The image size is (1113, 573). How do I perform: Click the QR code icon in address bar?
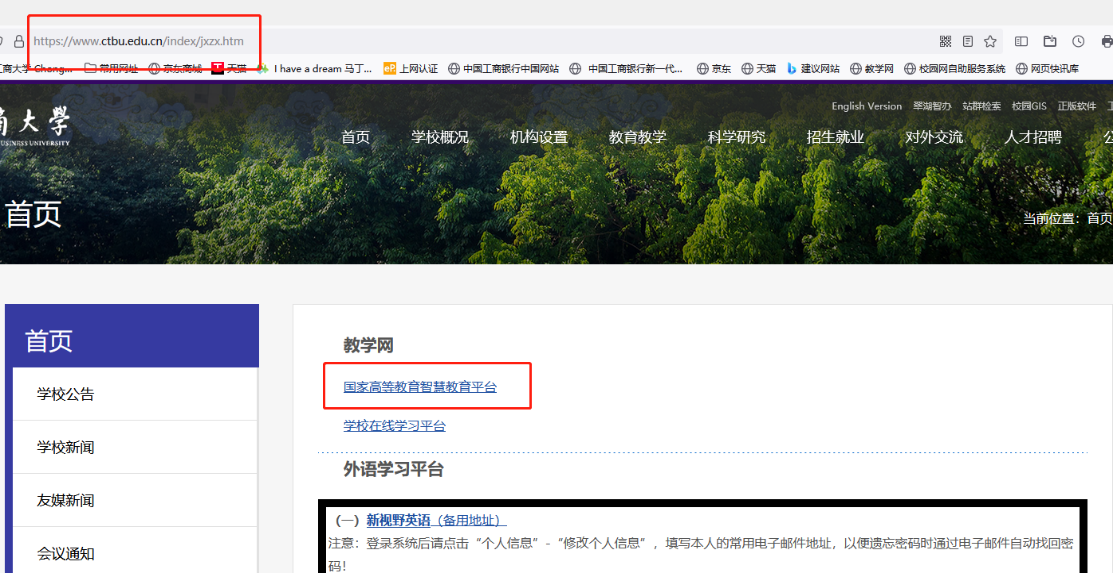tap(945, 41)
